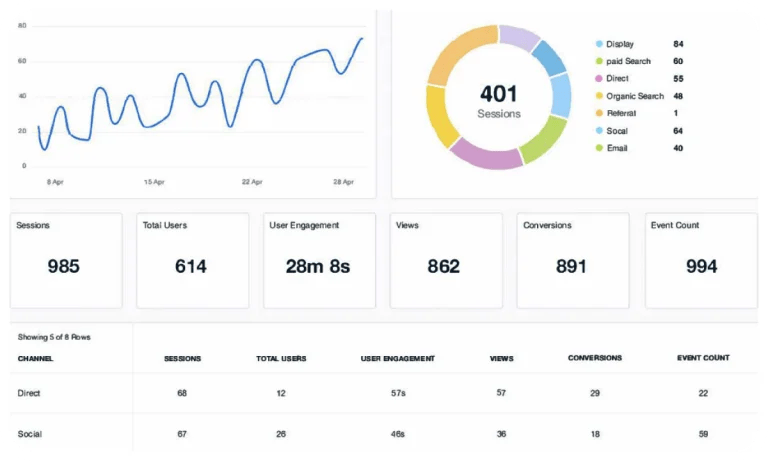Sort table by CONVERSIONS column header
Screen dimensions: 768x461
pyautogui.click(x=595, y=358)
